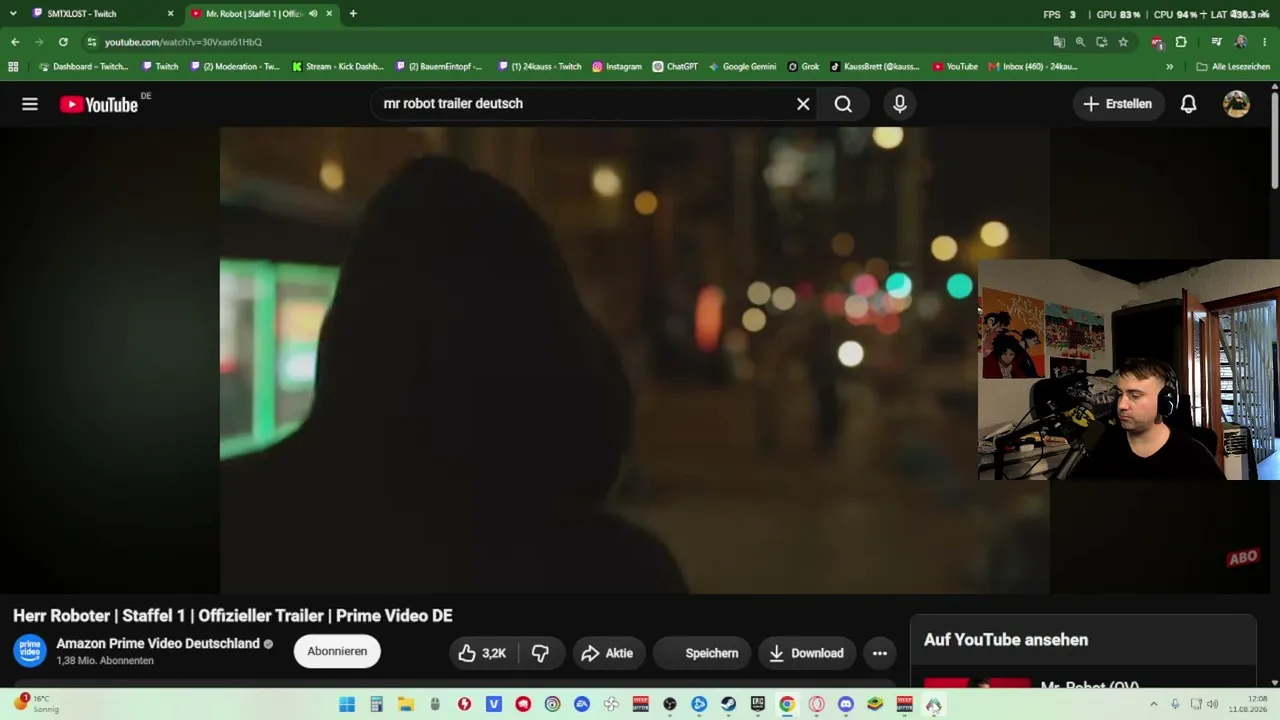Image resolution: width=1280 pixels, height=720 pixels.
Task: Open Discord from the taskbar
Action: (x=846, y=704)
